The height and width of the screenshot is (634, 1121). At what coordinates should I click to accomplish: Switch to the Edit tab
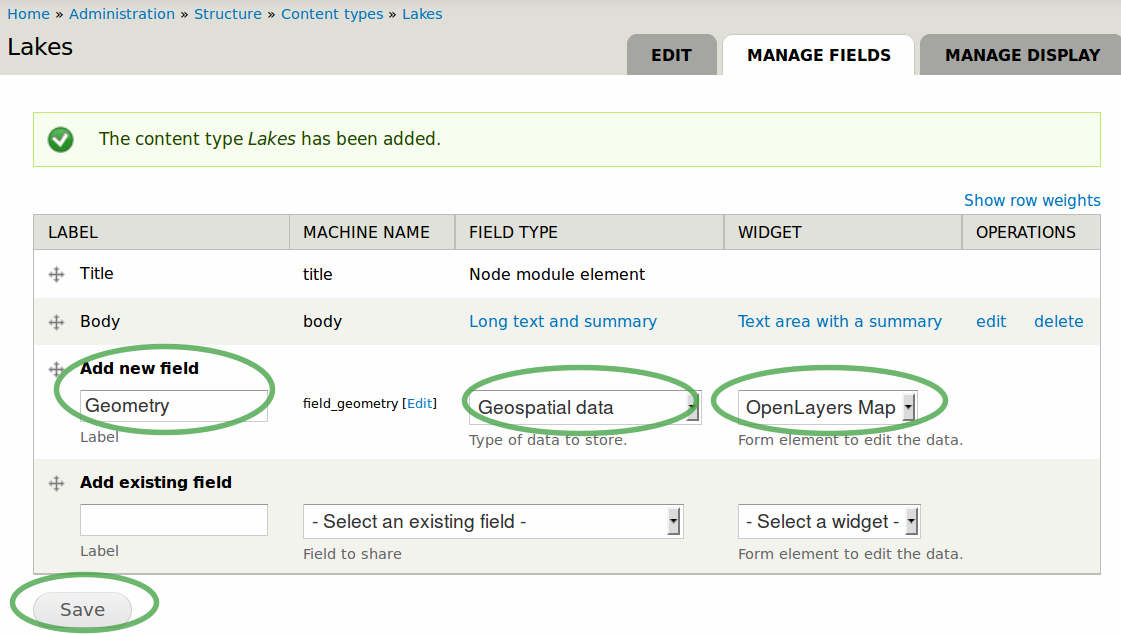coord(671,55)
